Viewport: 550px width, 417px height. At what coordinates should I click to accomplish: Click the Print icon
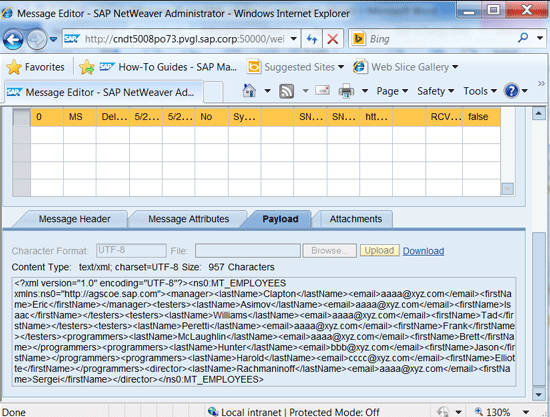pos(346,91)
